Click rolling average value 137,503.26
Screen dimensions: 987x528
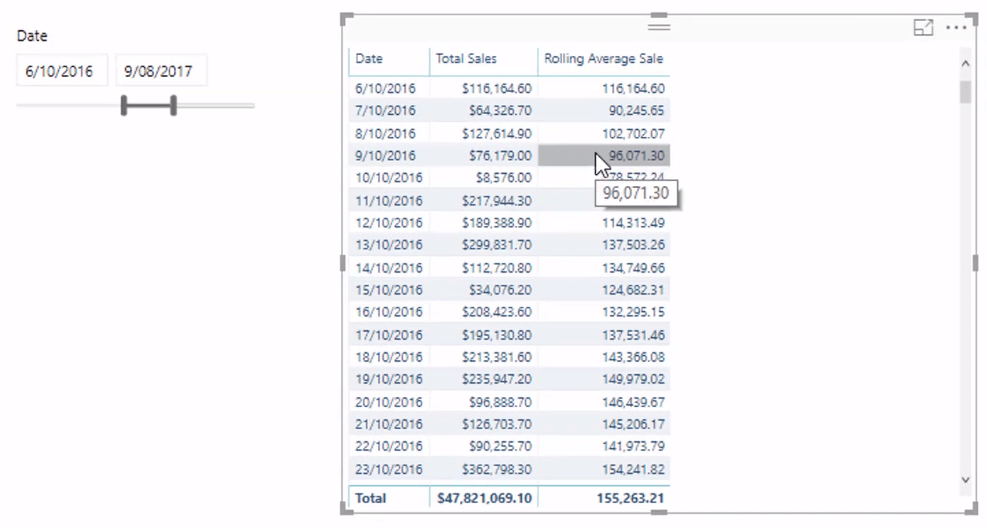(633, 245)
